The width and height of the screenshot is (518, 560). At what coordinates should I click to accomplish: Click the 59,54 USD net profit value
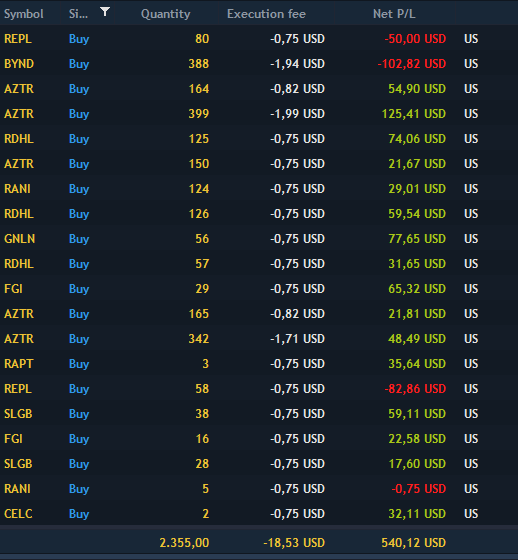click(417, 214)
